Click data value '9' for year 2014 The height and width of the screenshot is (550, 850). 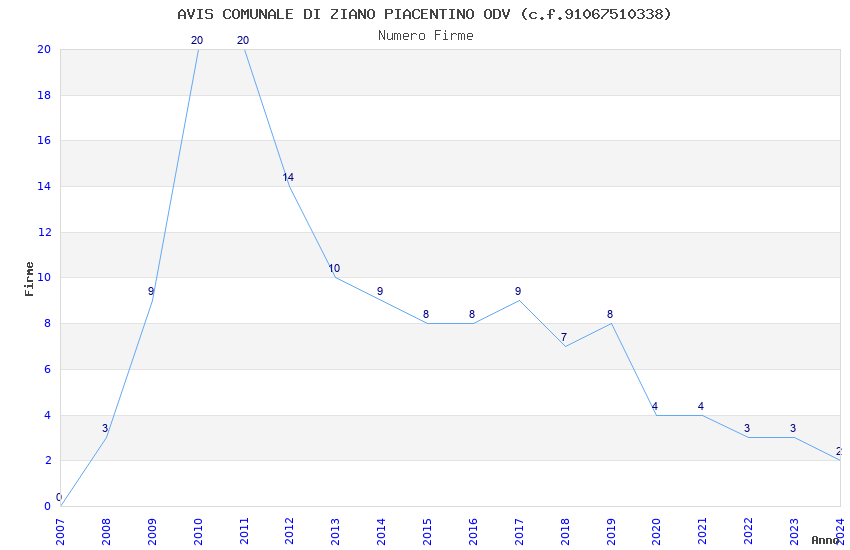click(x=380, y=291)
